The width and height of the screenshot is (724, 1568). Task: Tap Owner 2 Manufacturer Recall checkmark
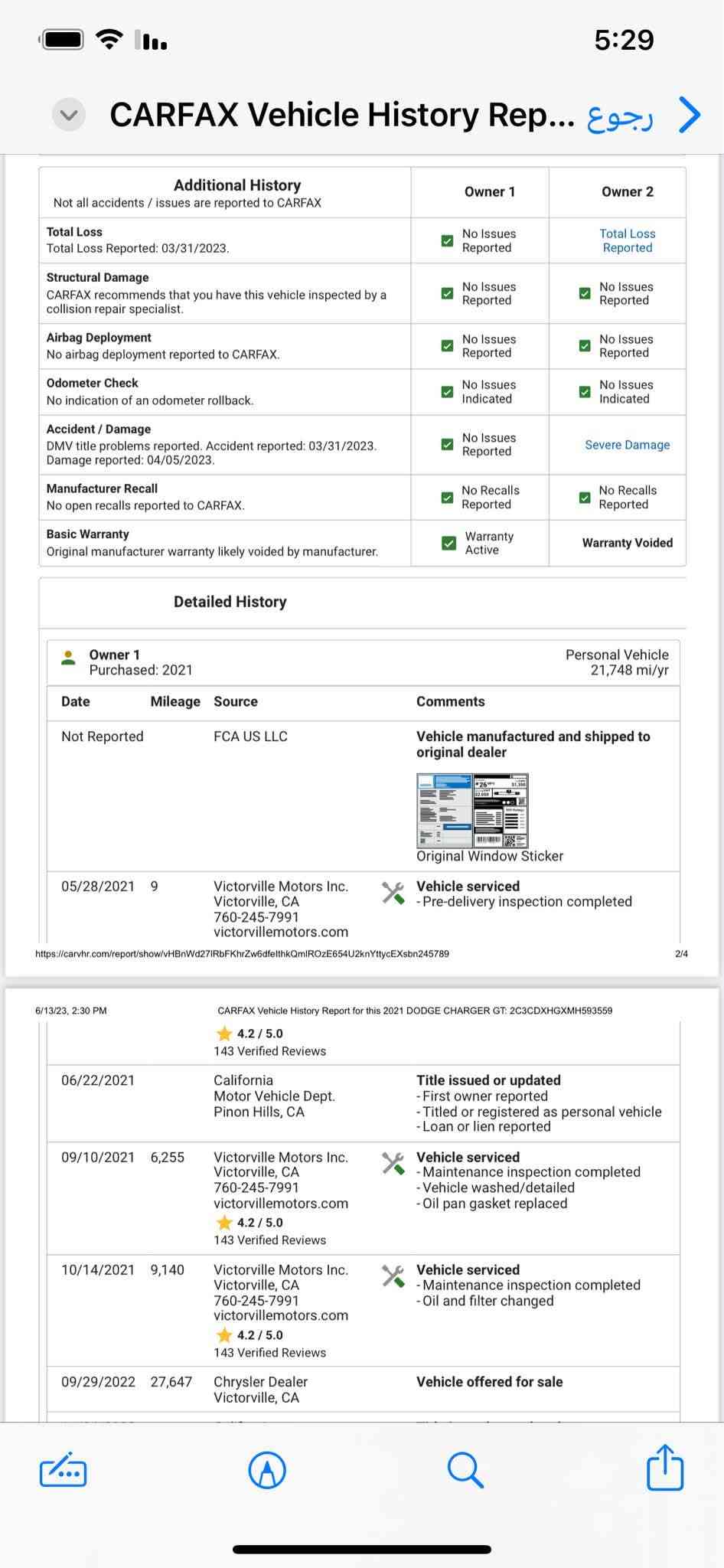[585, 498]
